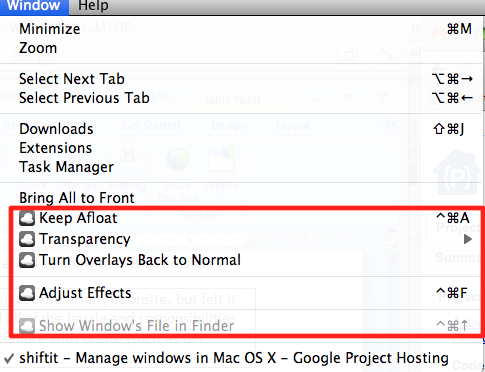Open the Window menu in menu bar
485x372 pixels.
[33, 6]
